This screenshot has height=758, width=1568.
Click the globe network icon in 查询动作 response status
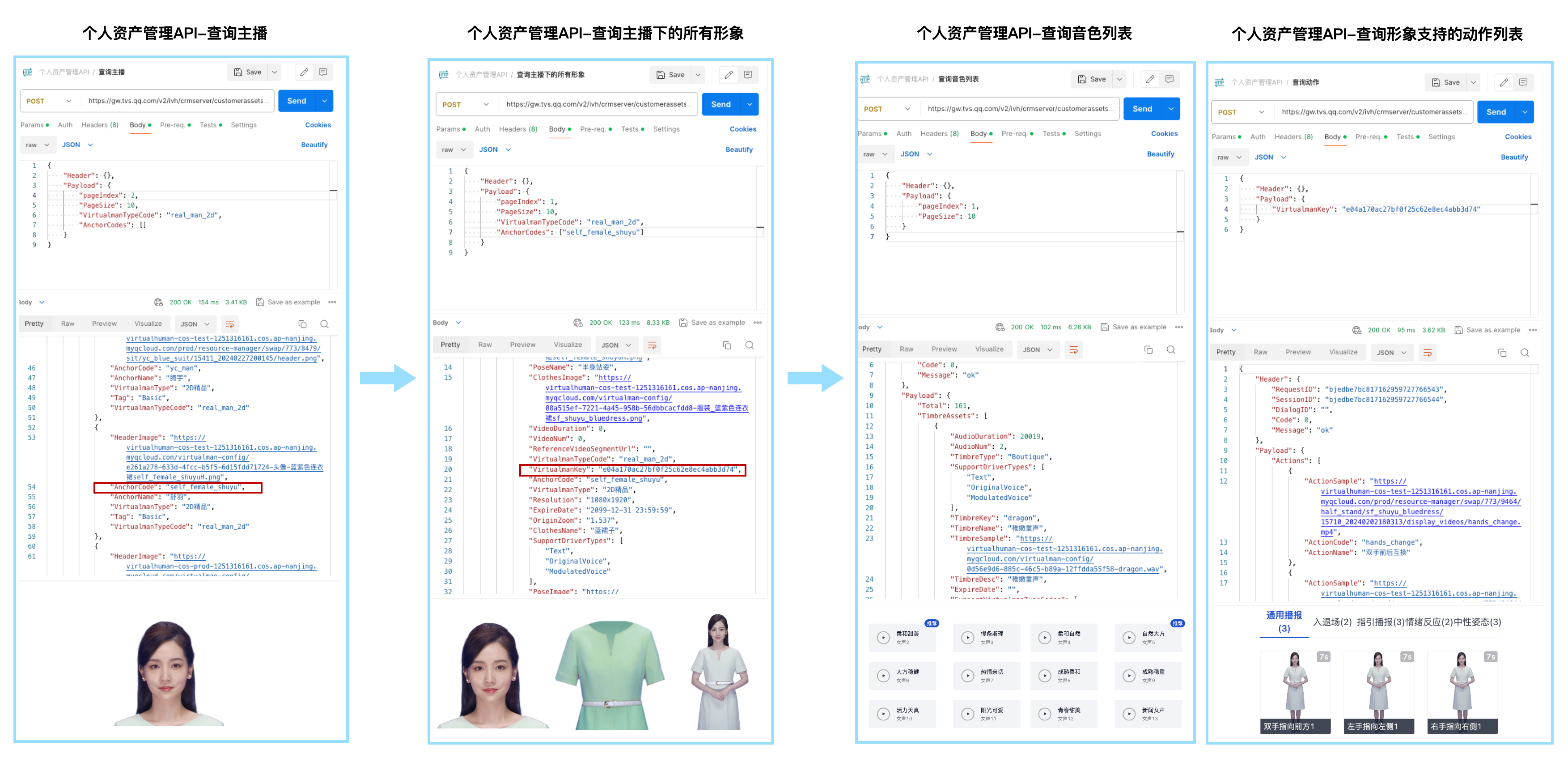click(1357, 330)
